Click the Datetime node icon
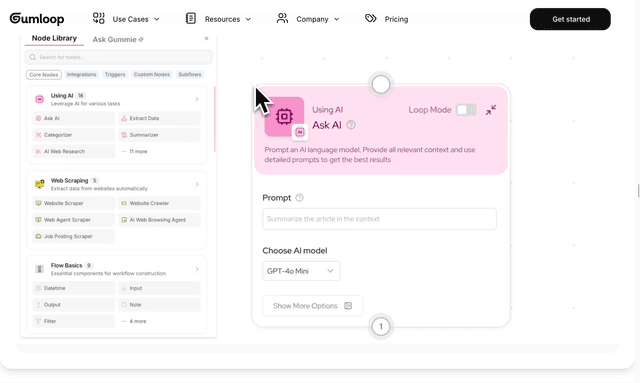The width and height of the screenshot is (640, 383). (x=38, y=288)
